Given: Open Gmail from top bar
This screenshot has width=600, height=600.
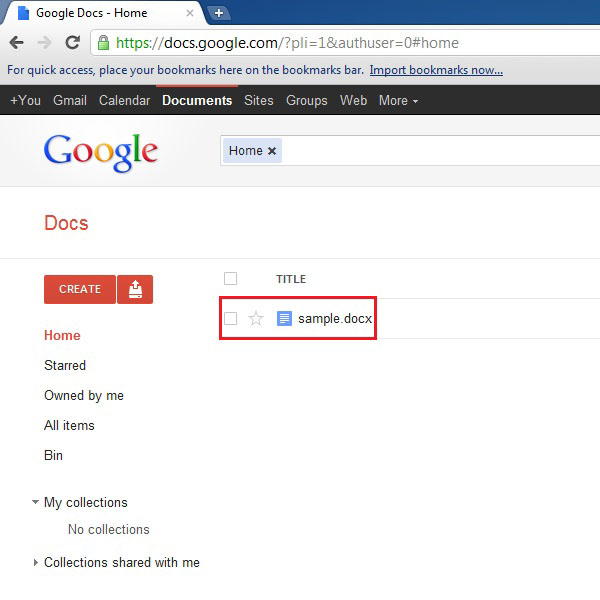Looking at the screenshot, I should [x=70, y=101].
